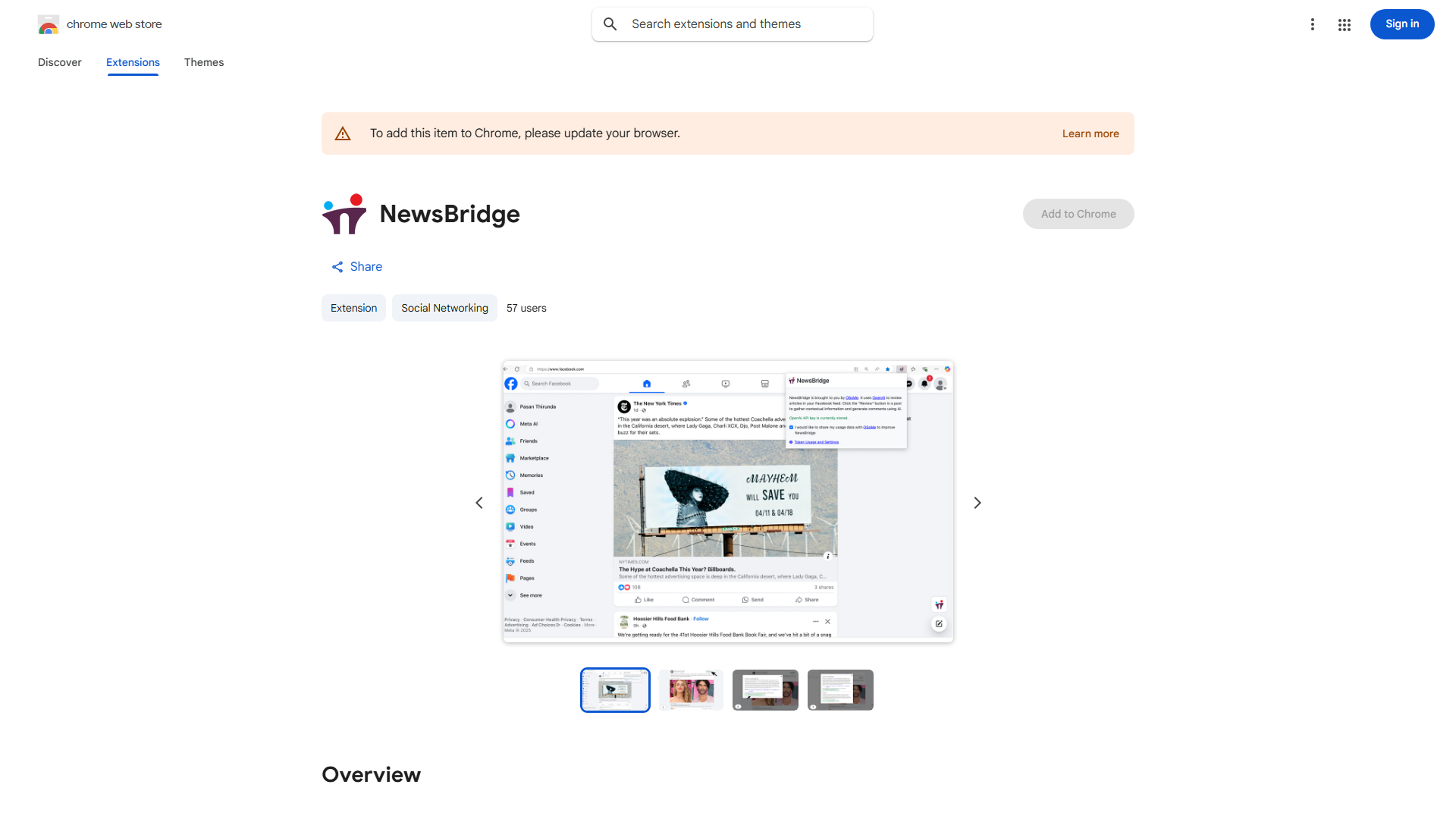Click the Chrome Web Store rainbow logo
1456x819 pixels.
(48, 25)
